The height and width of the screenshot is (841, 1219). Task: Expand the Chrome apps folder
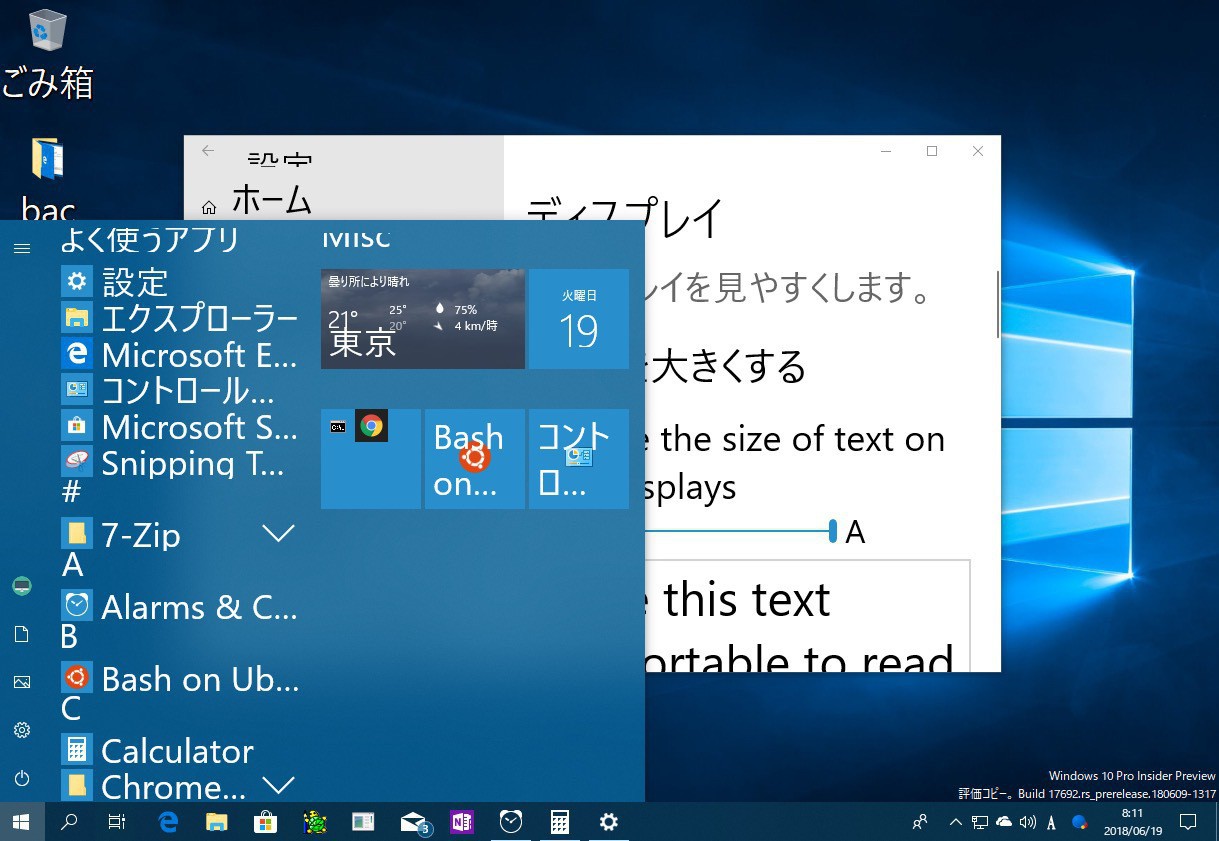[278, 784]
